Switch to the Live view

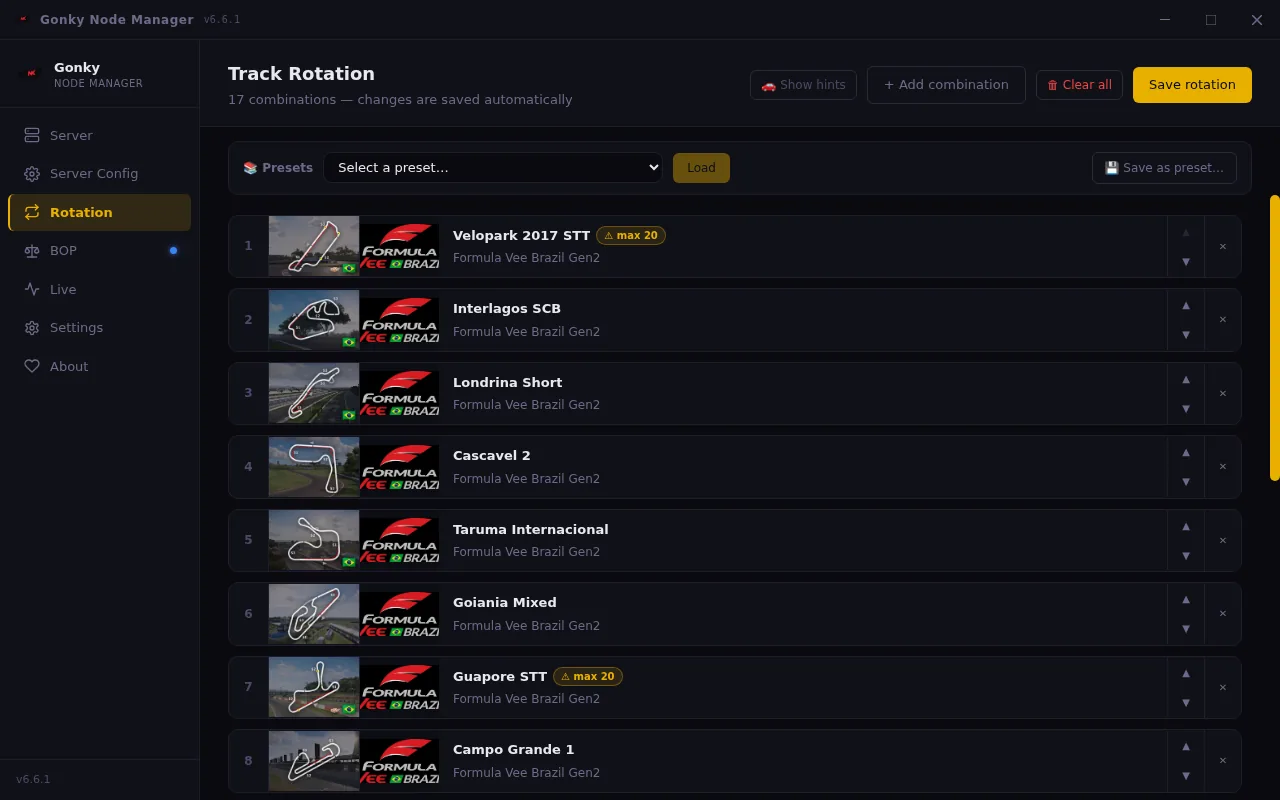(99, 289)
